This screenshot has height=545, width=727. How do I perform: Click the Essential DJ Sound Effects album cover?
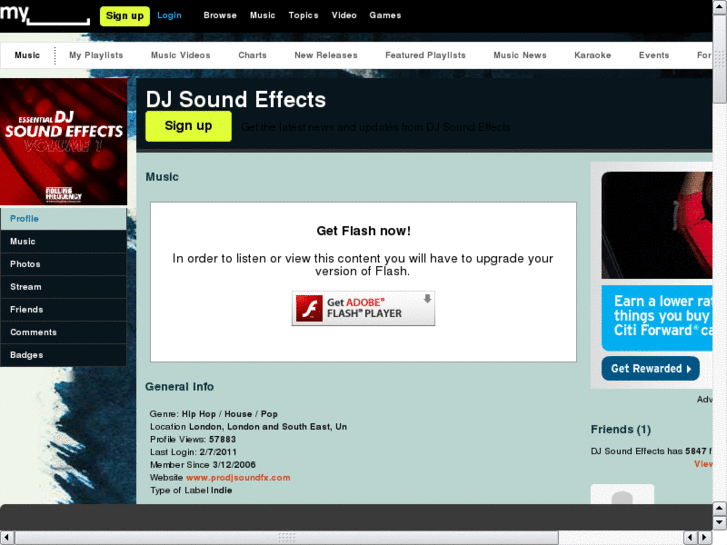(64, 141)
